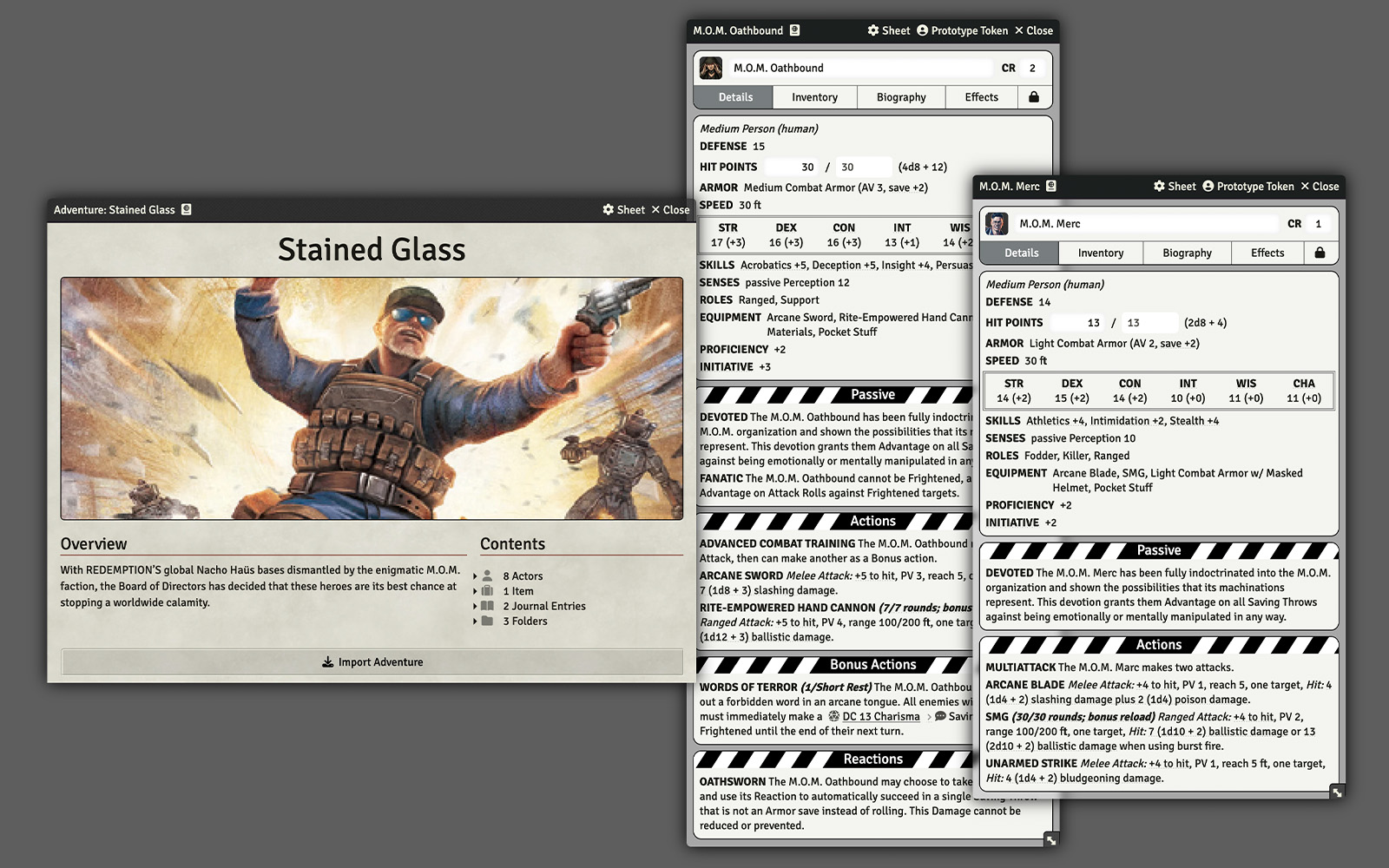Close the M.O.M. Merc sheet
Image resolution: width=1389 pixels, height=868 pixels.
tap(1320, 187)
